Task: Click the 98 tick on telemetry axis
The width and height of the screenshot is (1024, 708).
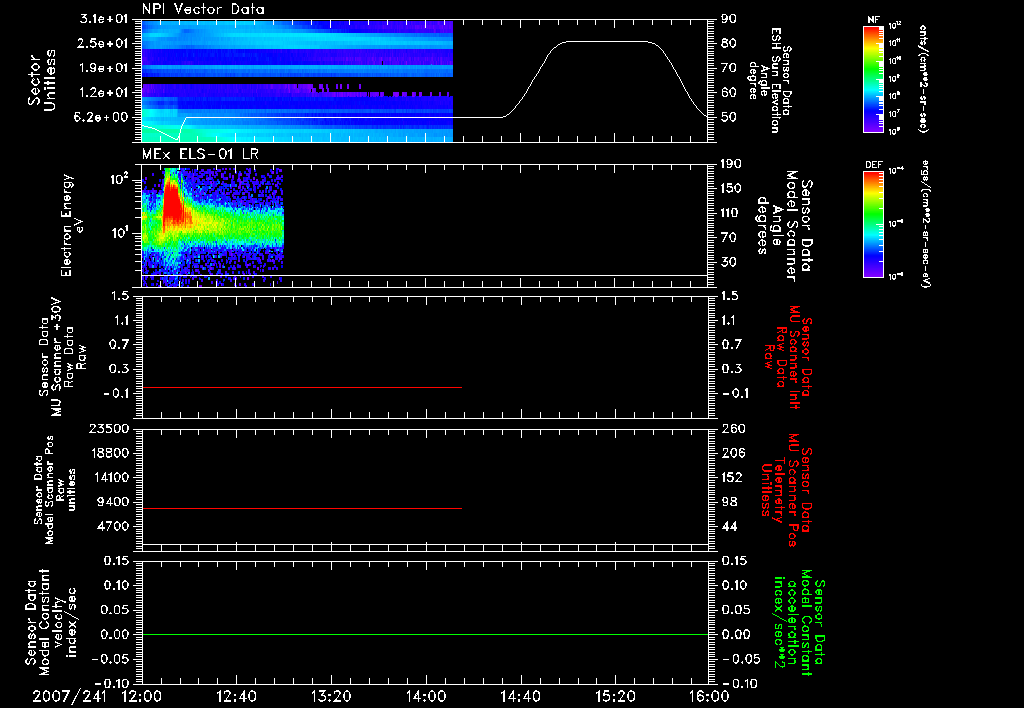Action: point(729,502)
